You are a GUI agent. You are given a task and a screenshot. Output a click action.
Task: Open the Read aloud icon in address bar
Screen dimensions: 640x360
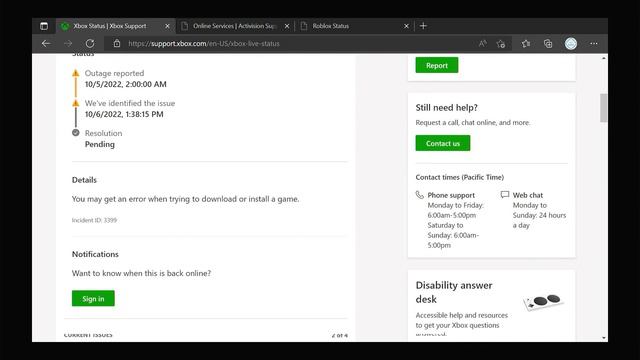[x=482, y=43]
